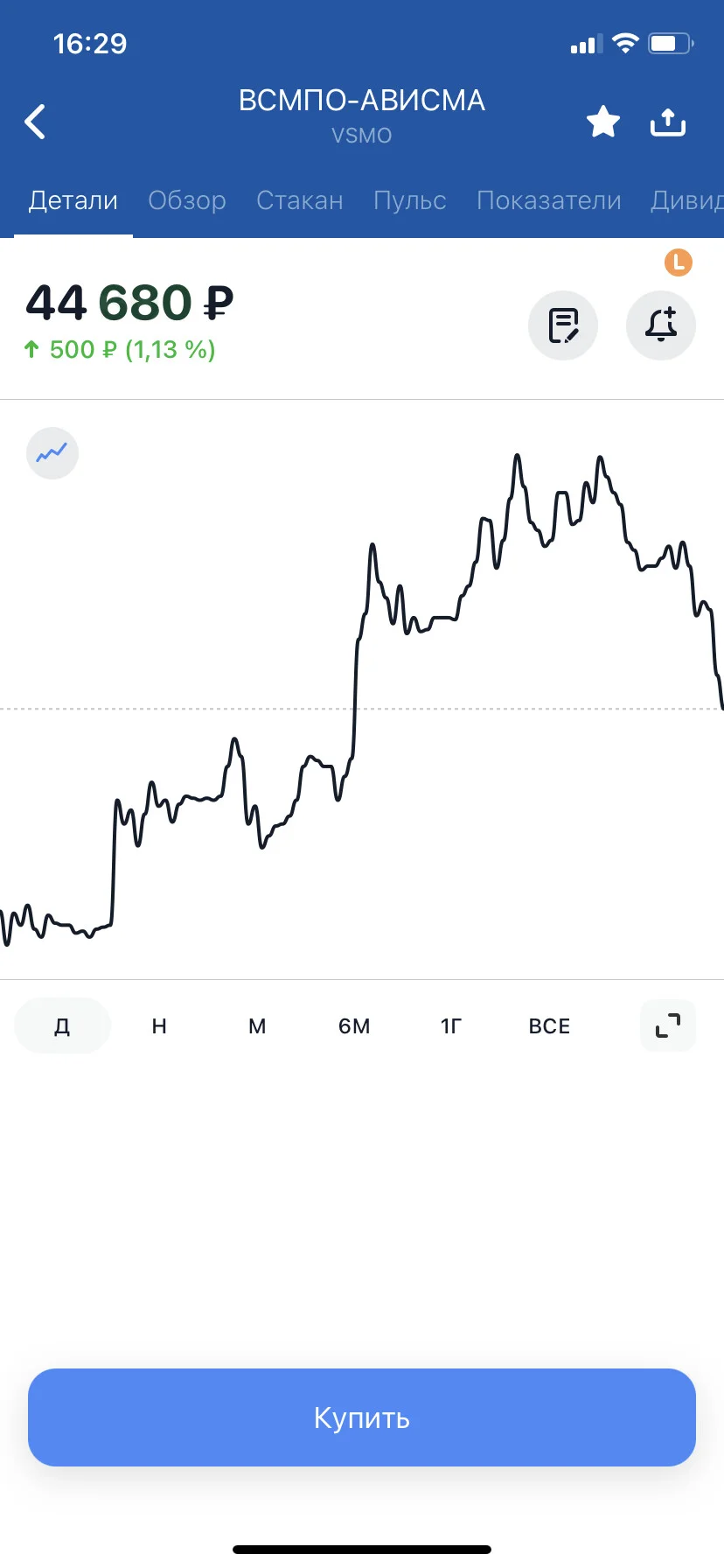Expand chart to fullscreen
Image resolution: width=724 pixels, height=1568 pixels.
(668, 1025)
